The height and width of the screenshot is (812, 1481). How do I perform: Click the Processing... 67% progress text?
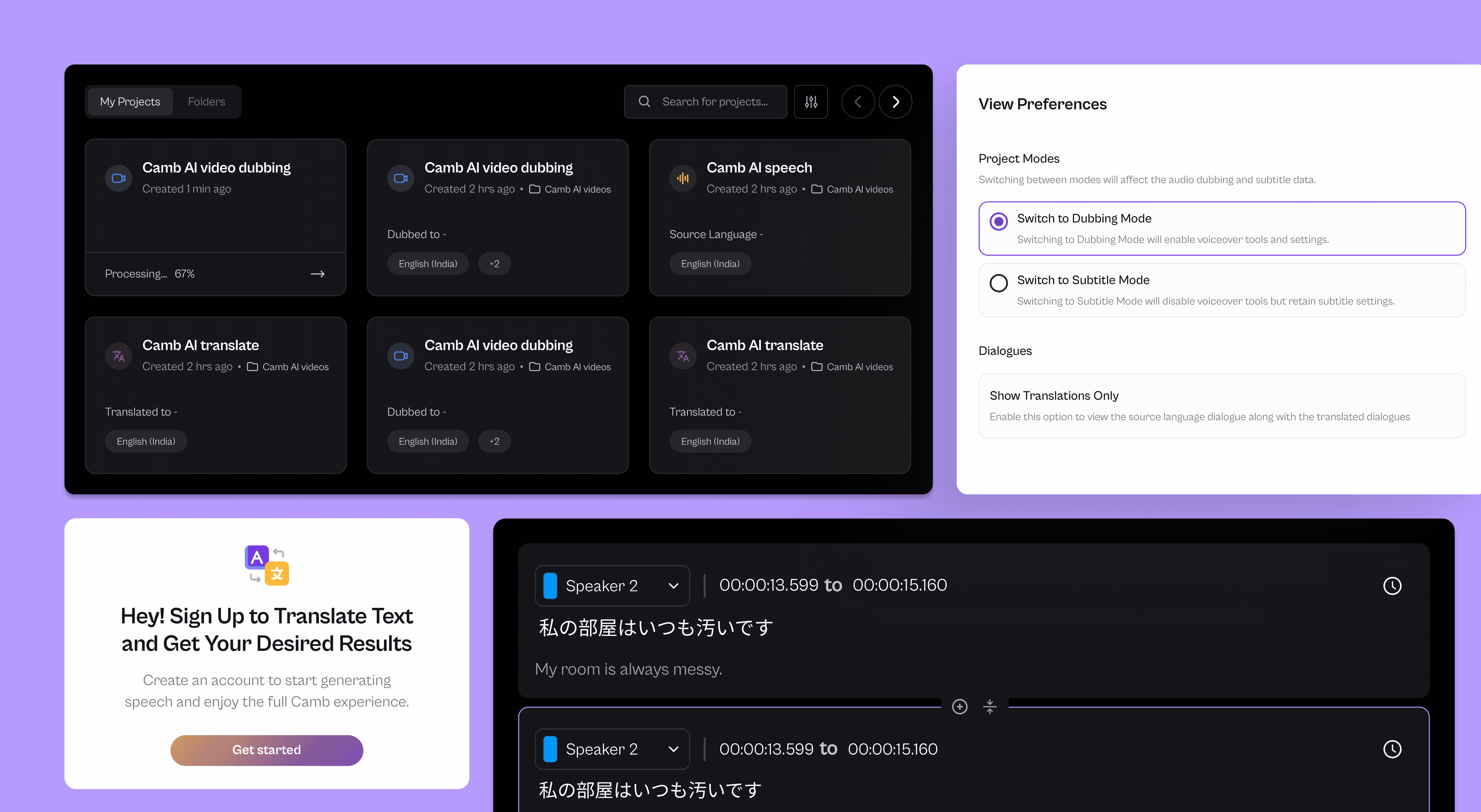tap(150, 274)
